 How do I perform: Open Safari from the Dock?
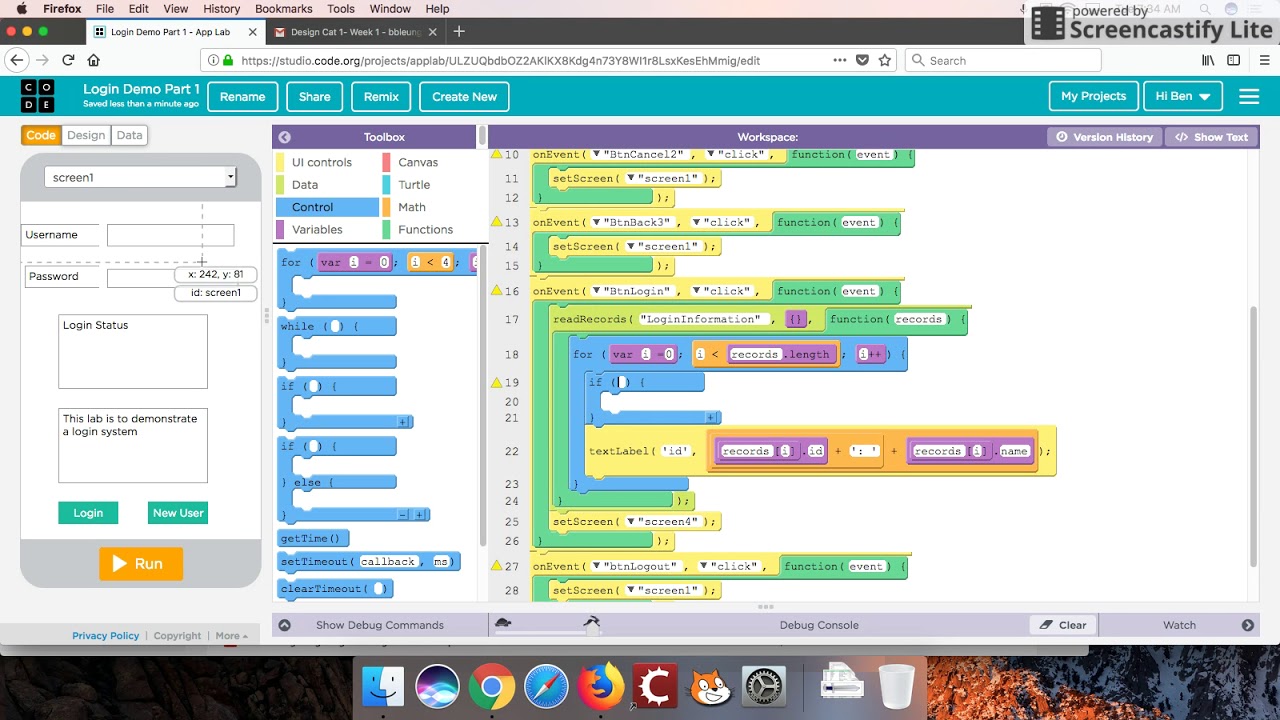[x=546, y=687]
